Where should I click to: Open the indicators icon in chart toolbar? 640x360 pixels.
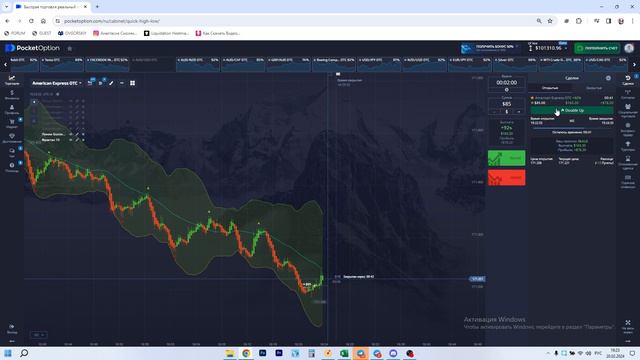(x=100, y=83)
